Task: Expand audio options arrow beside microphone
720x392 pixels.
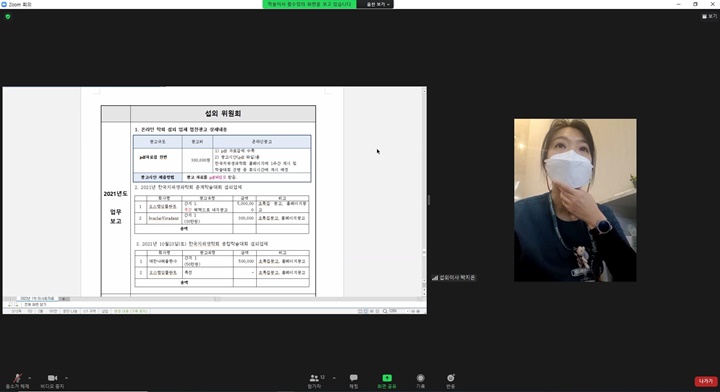Action: pos(30,378)
